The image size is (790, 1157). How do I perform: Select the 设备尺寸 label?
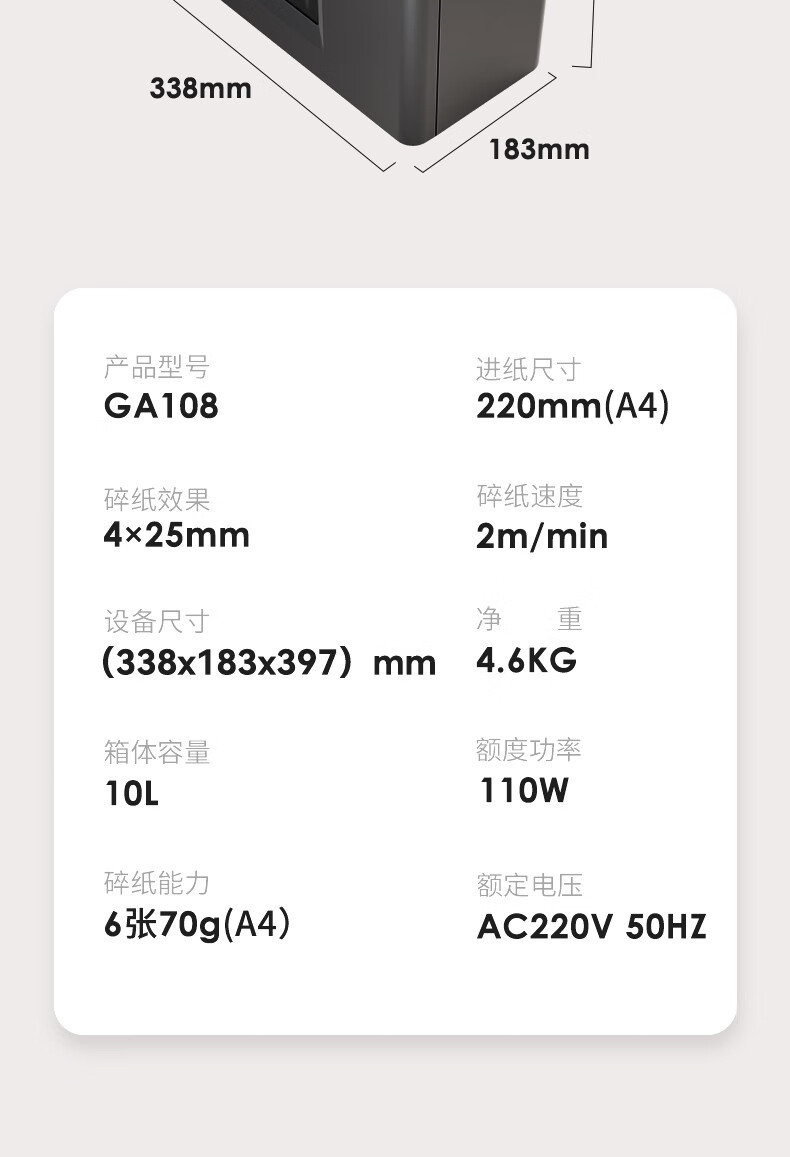point(156,621)
